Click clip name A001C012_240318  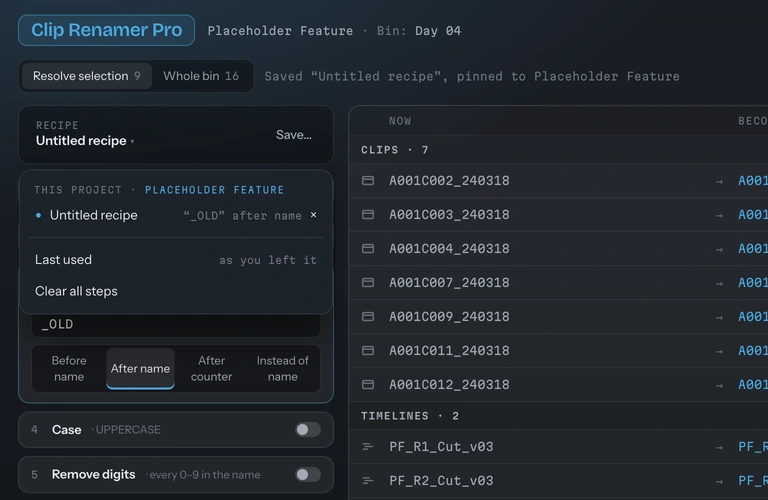[x=449, y=384]
